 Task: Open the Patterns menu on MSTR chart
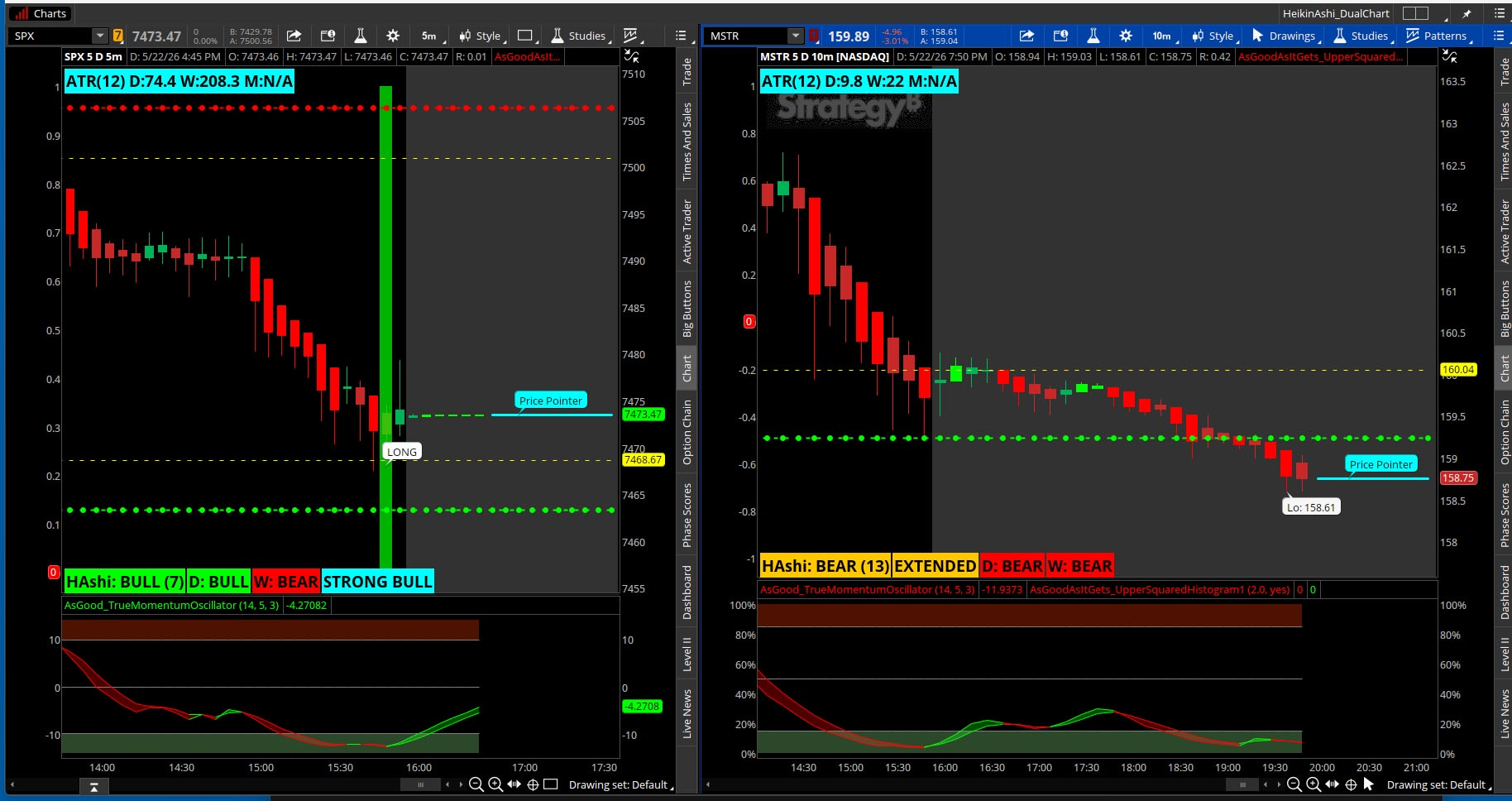point(1438,36)
